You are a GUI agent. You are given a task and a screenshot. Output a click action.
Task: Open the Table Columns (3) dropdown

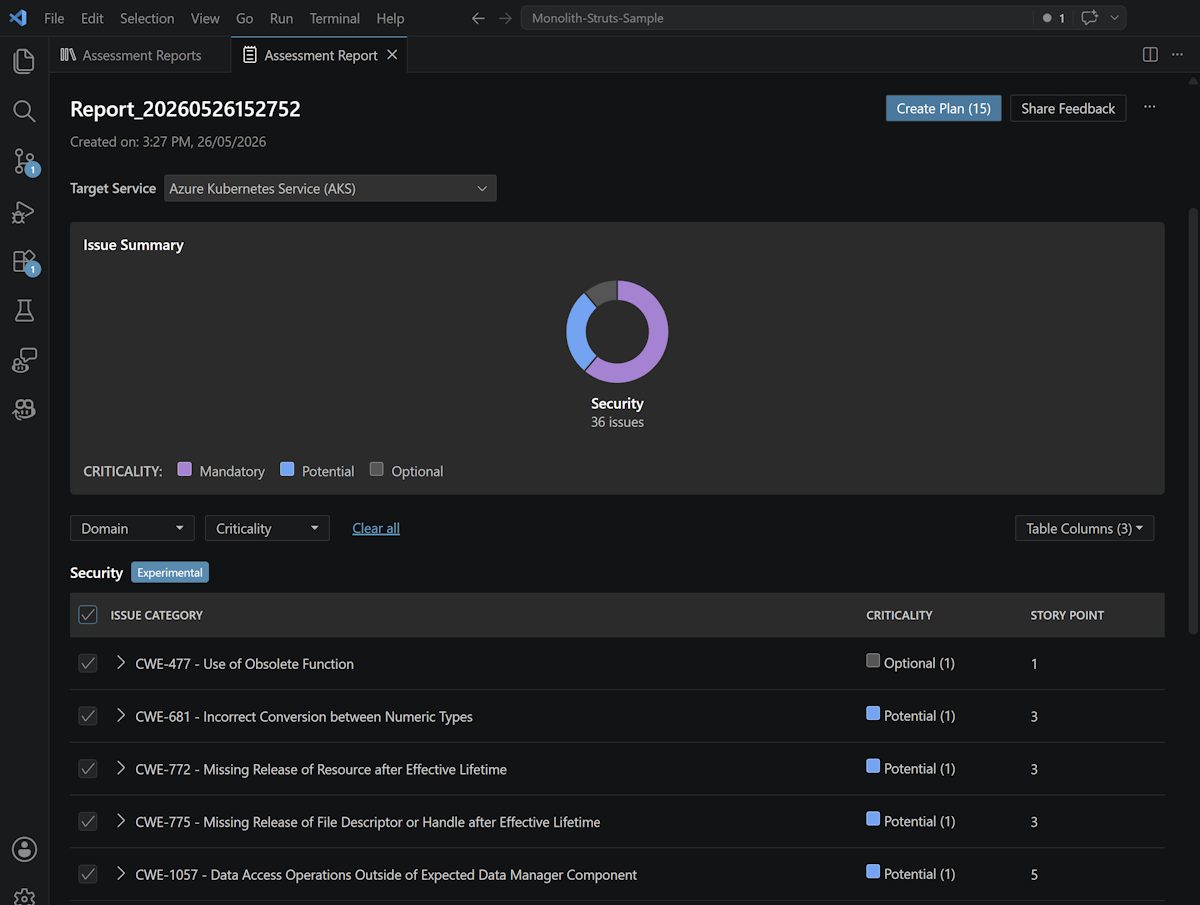point(1084,528)
